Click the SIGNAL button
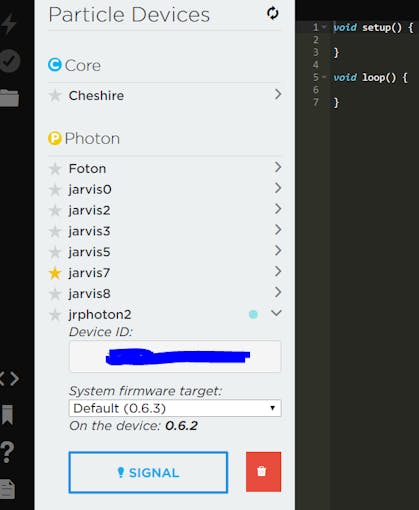This screenshot has width=419, height=510. click(148, 472)
